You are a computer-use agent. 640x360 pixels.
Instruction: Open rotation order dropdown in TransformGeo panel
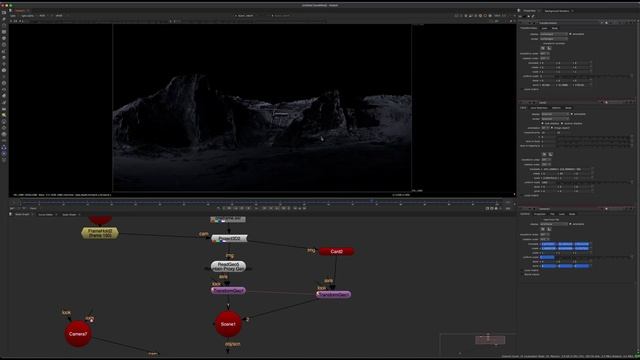[545, 58]
